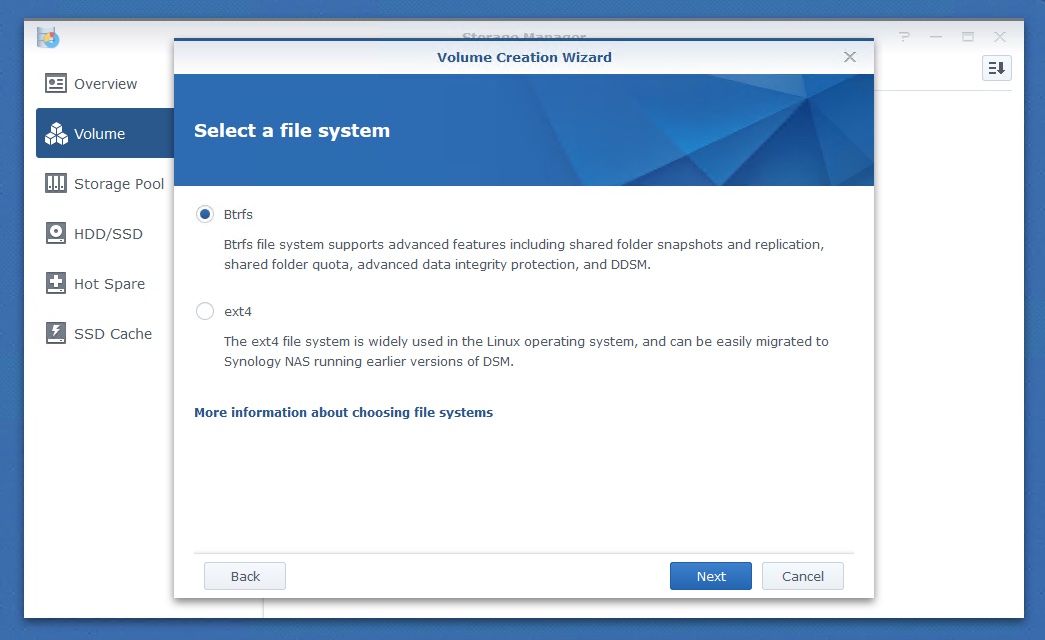
Task: Go Back to the previous wizard step
Action: point(245,576)
